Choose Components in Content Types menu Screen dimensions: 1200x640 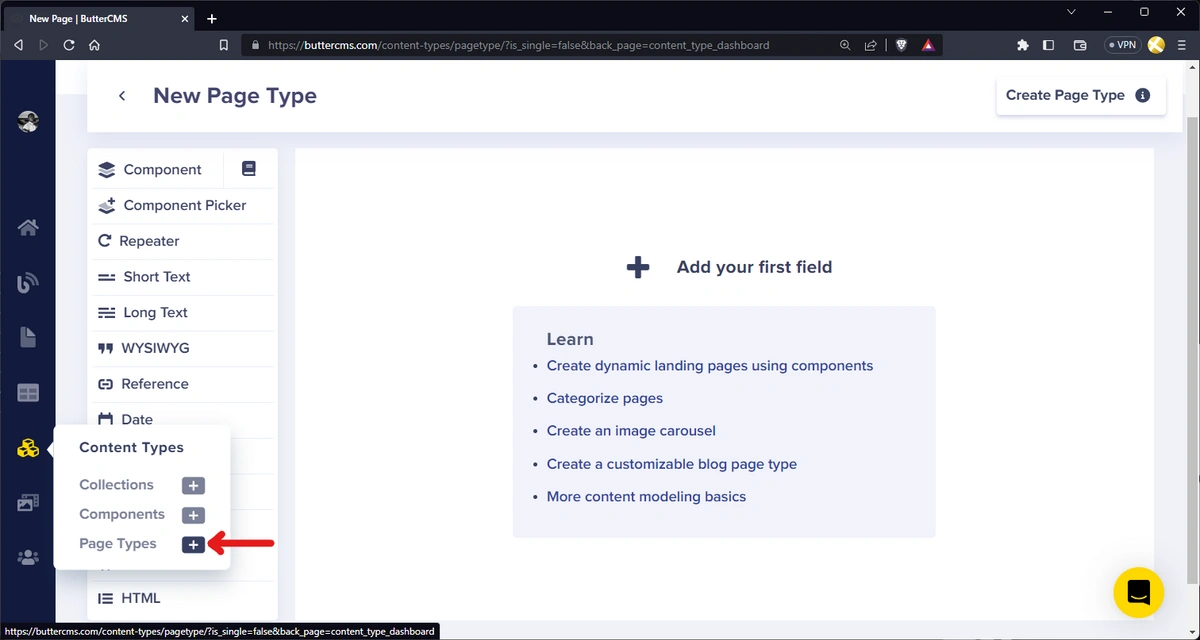click(122, 514)
